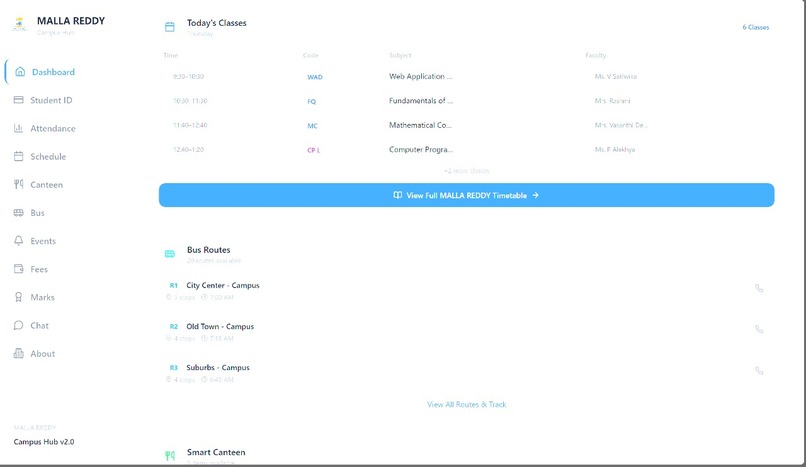
Task: Click the Chat speech bubble icon
Action: (x=19, y=325)
